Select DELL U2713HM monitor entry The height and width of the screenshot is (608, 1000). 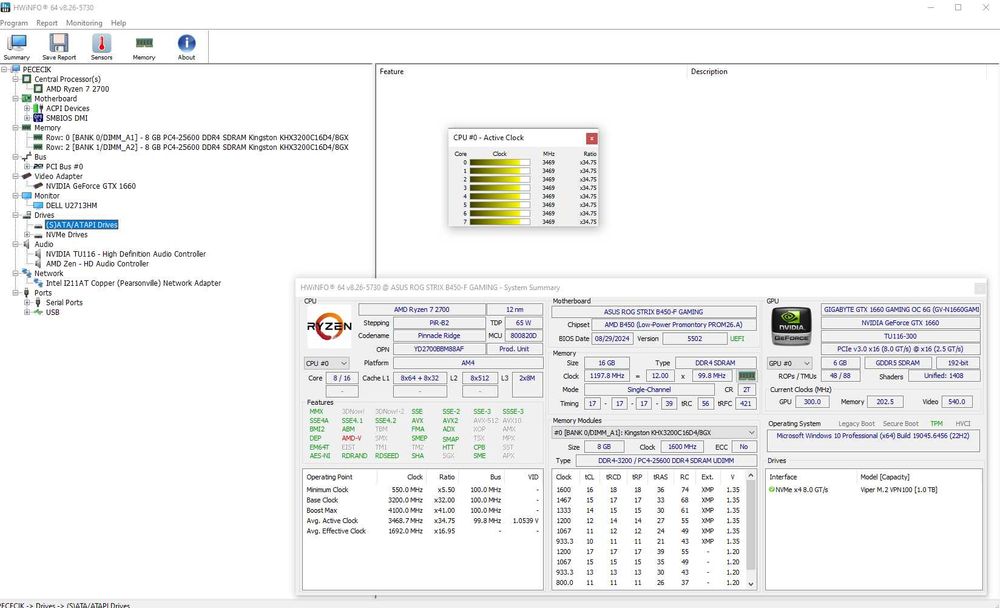71,205
